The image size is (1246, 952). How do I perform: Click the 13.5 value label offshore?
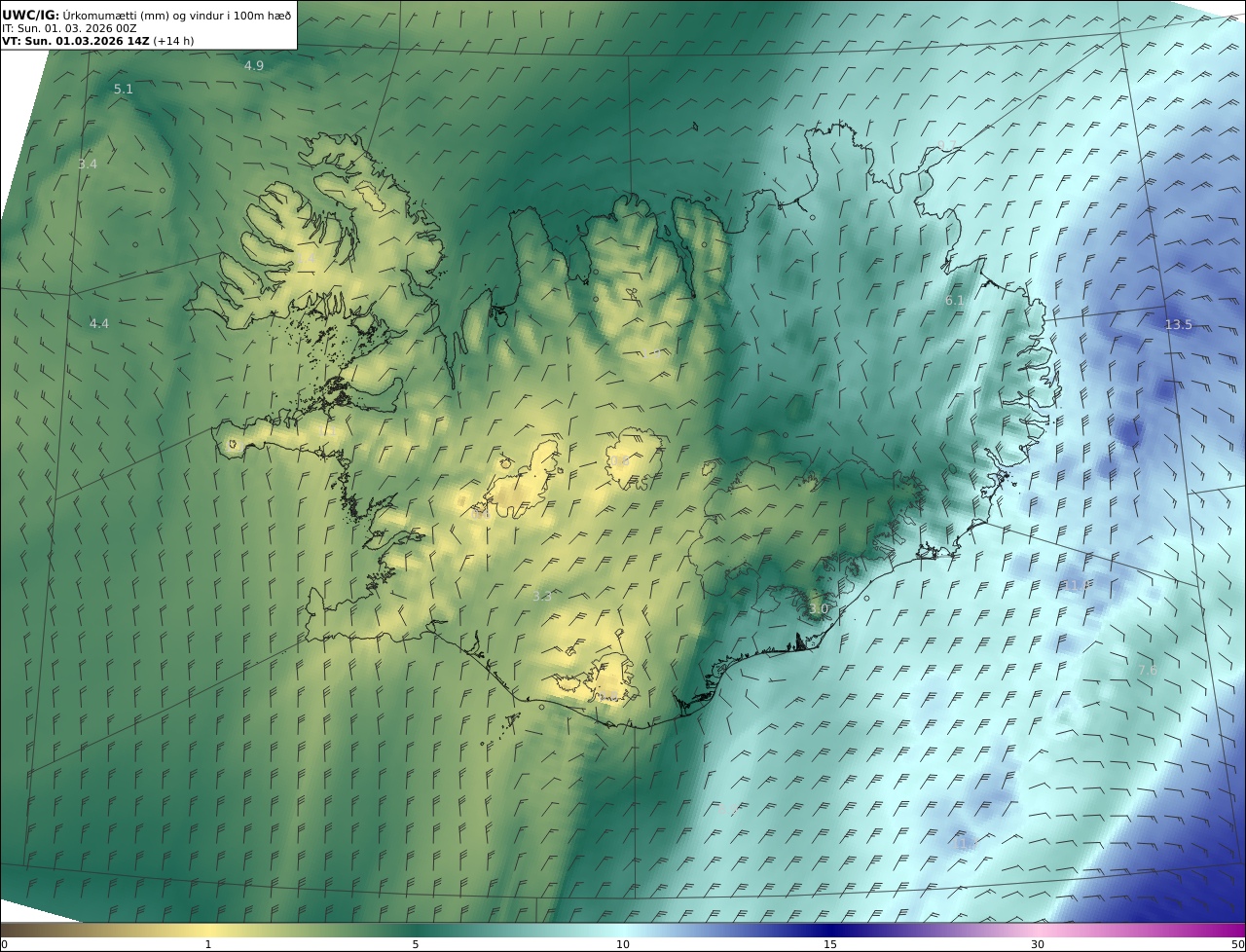pos(1179,324)
